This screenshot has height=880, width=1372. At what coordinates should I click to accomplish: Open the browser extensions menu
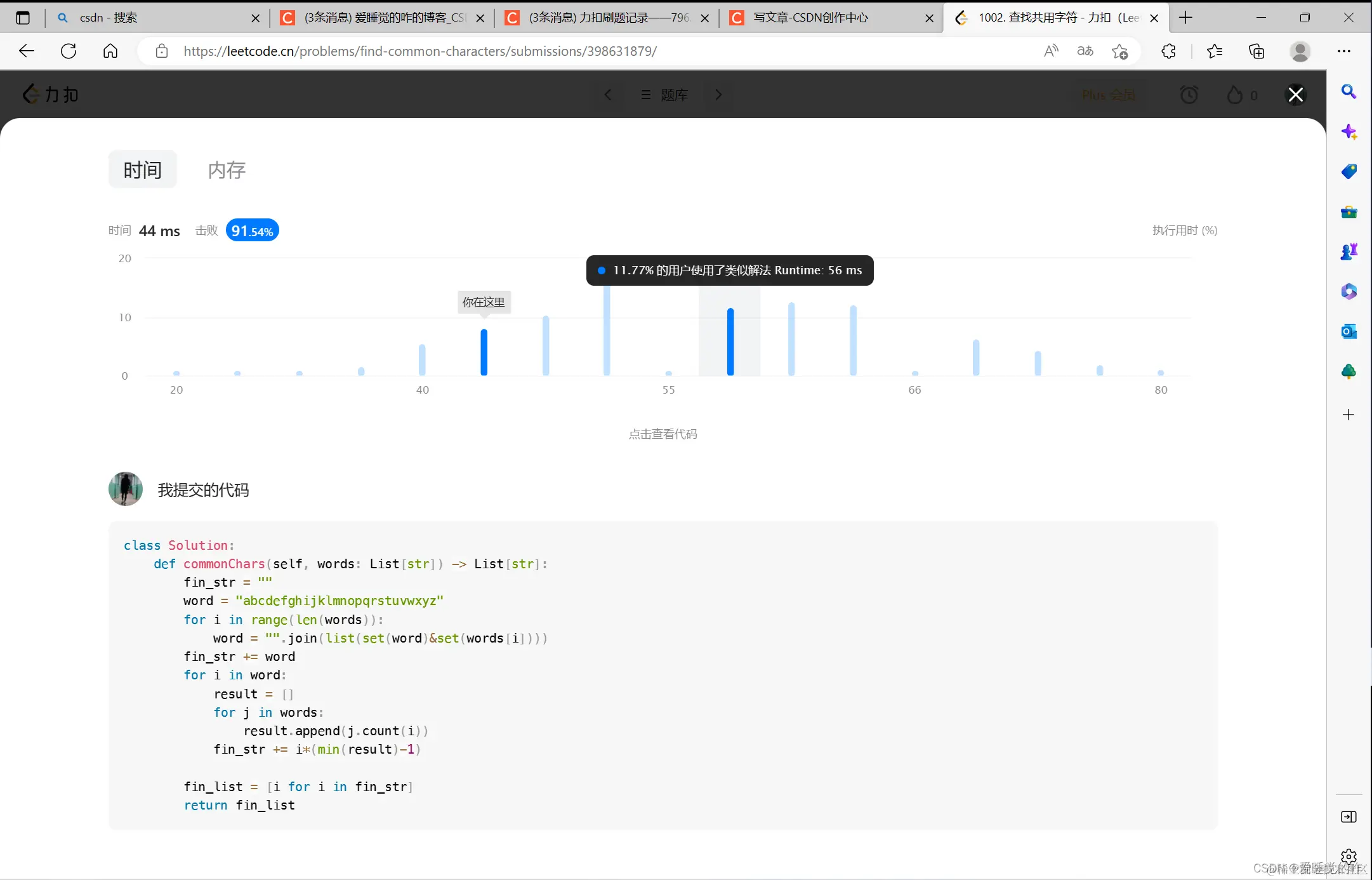(1168, 51)
